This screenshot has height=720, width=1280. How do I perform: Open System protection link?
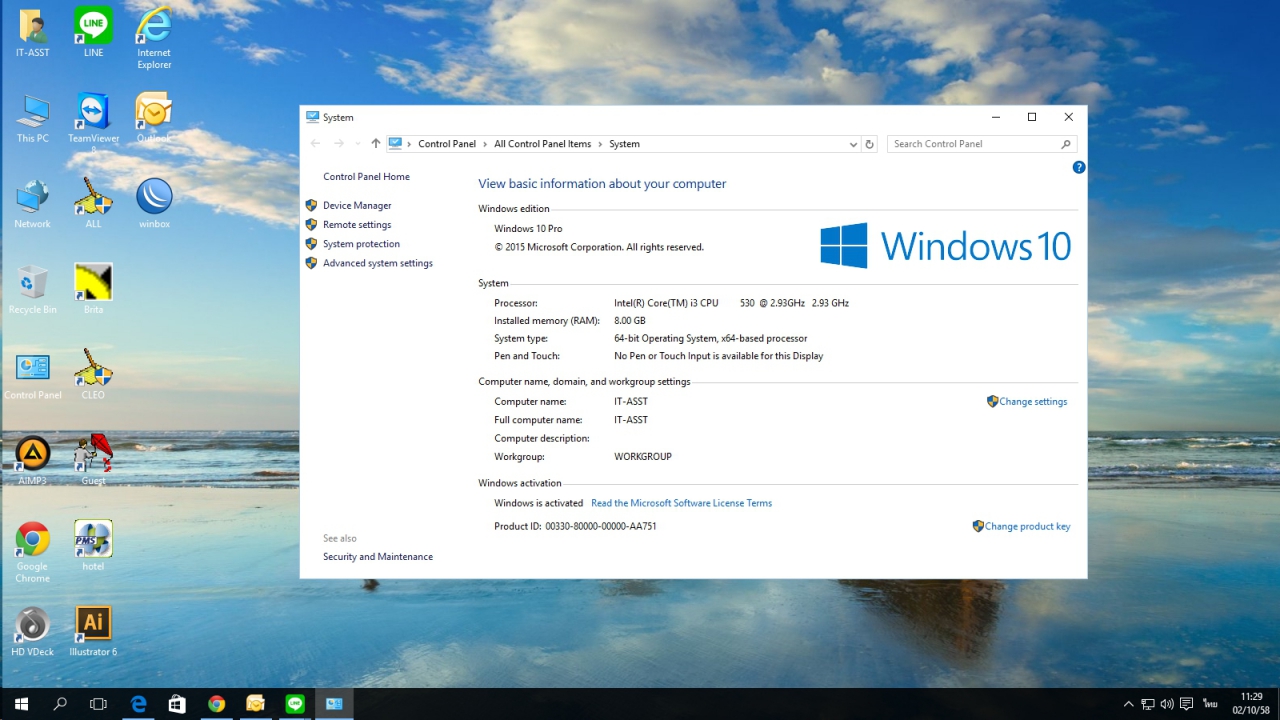(361, 244)
